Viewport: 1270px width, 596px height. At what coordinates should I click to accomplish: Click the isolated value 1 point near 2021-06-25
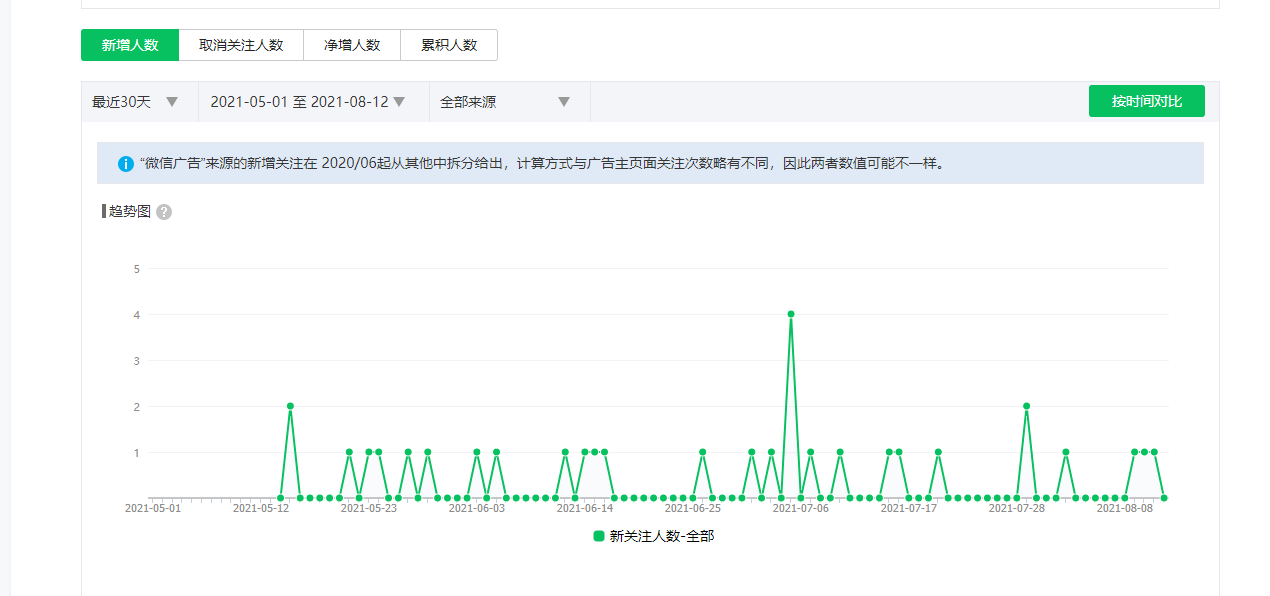tap(703, 452)
